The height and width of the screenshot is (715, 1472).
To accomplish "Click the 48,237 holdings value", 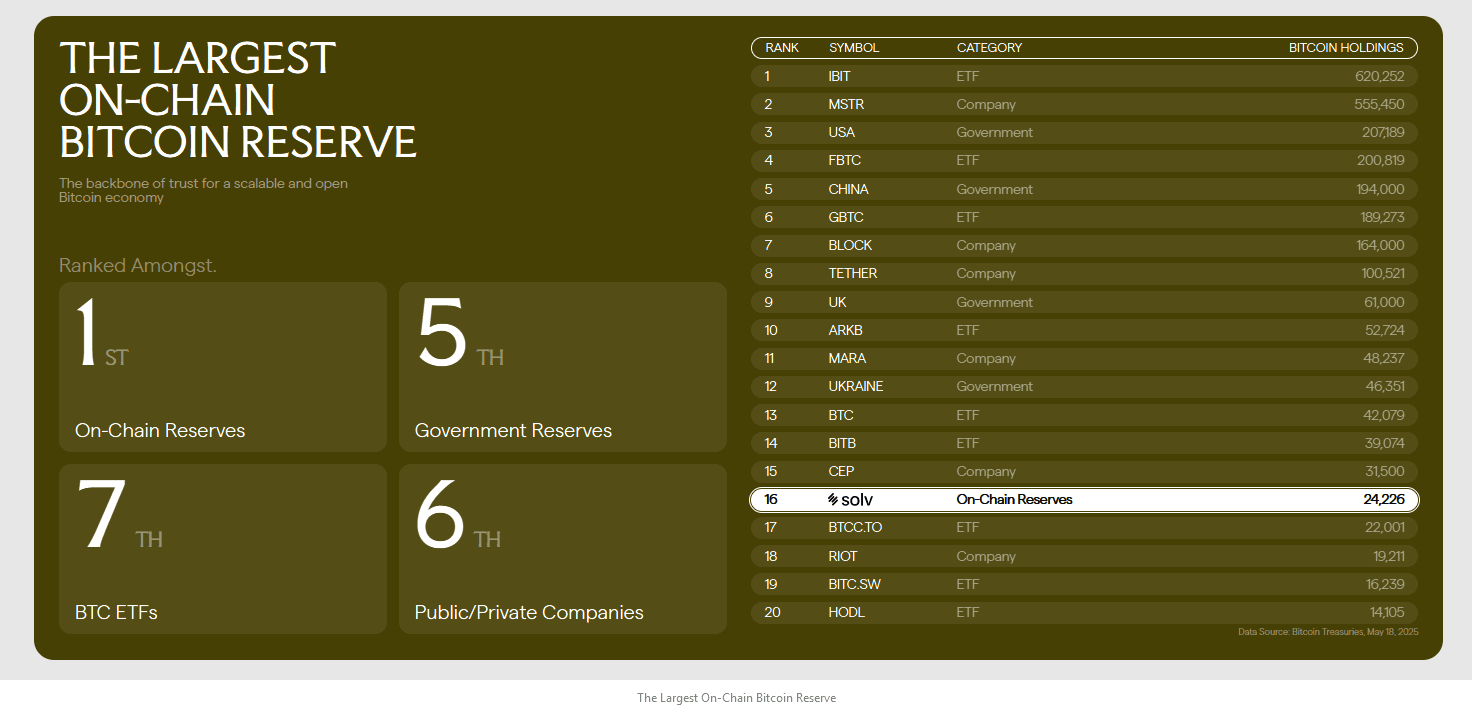I will (x=1385, y=358).
